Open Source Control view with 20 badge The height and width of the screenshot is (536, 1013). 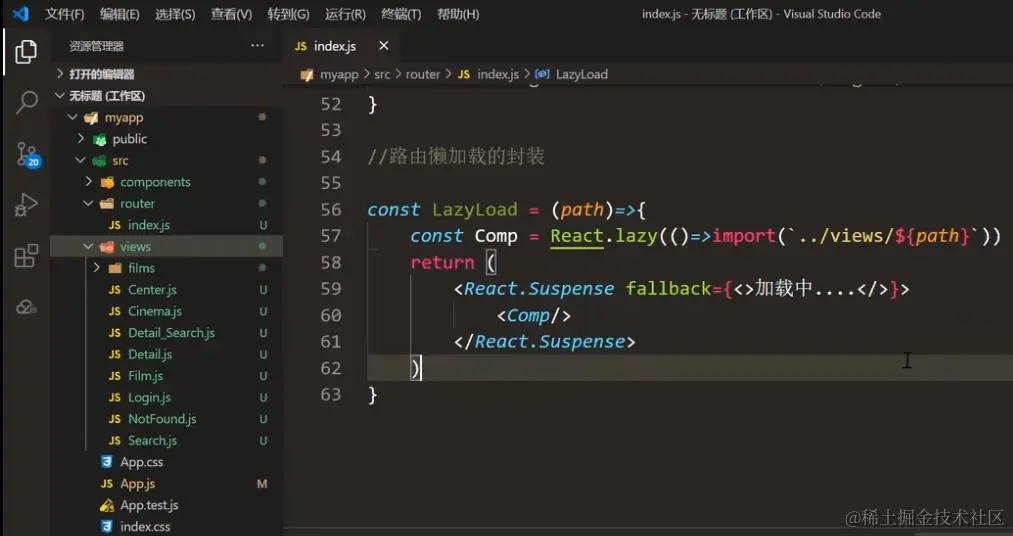click(x=27, y=154)
